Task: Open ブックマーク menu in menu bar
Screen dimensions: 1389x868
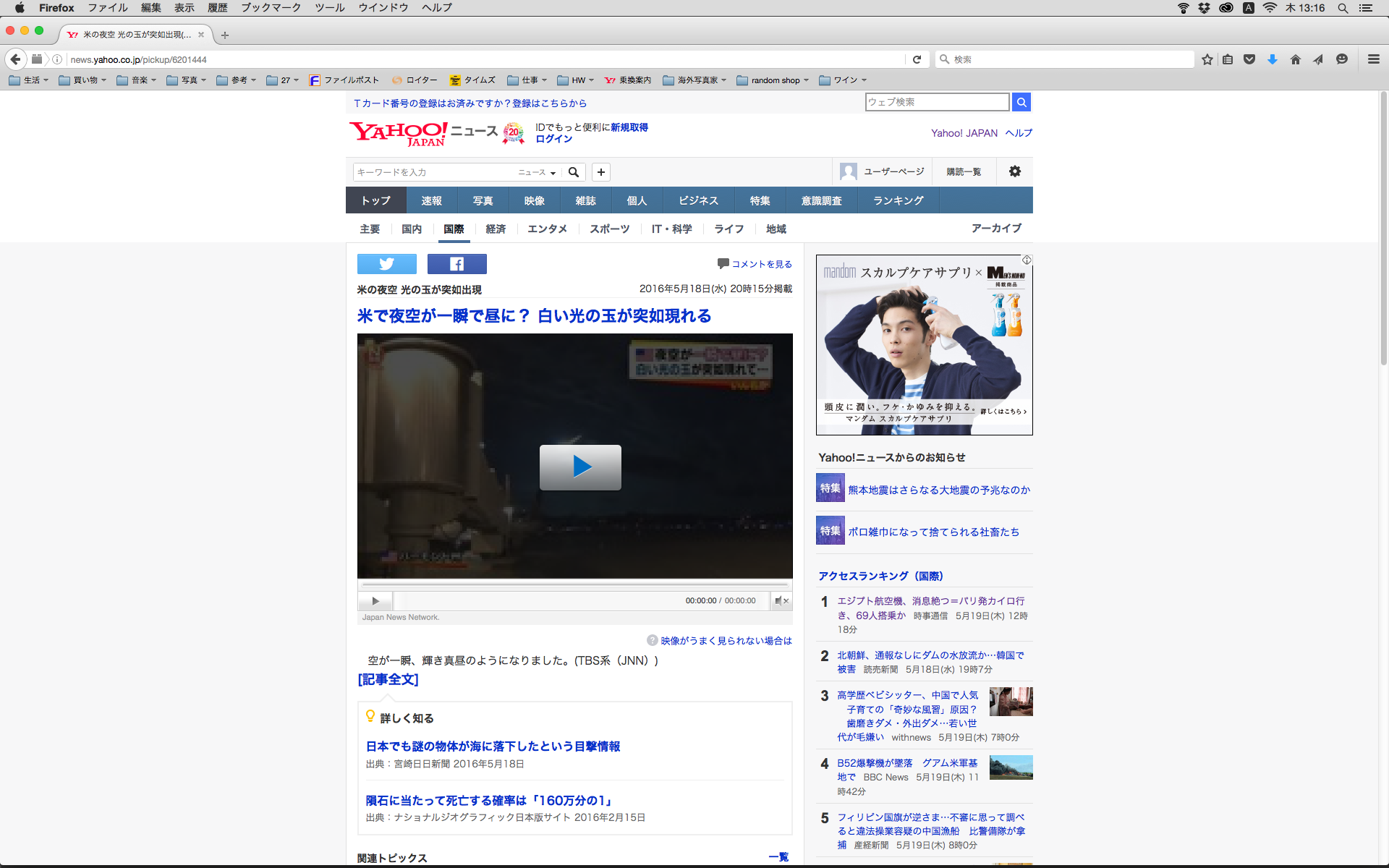Action: point(271,8)
